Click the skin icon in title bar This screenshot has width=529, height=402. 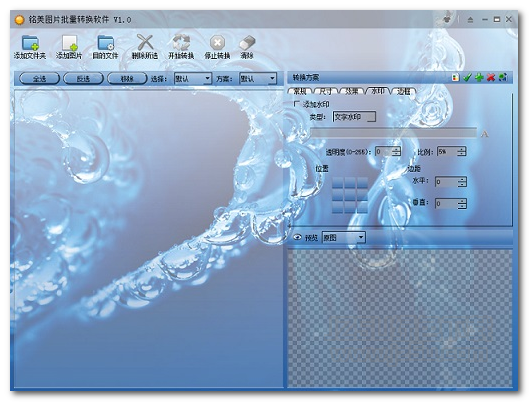447,20
